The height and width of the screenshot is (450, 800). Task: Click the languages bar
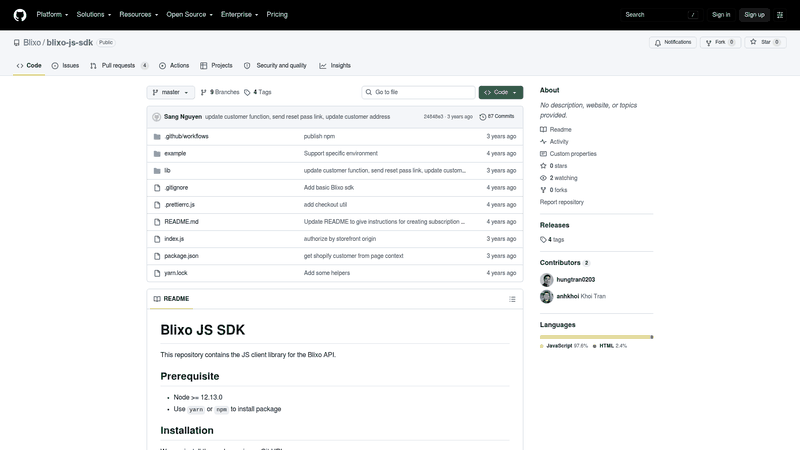596,337
